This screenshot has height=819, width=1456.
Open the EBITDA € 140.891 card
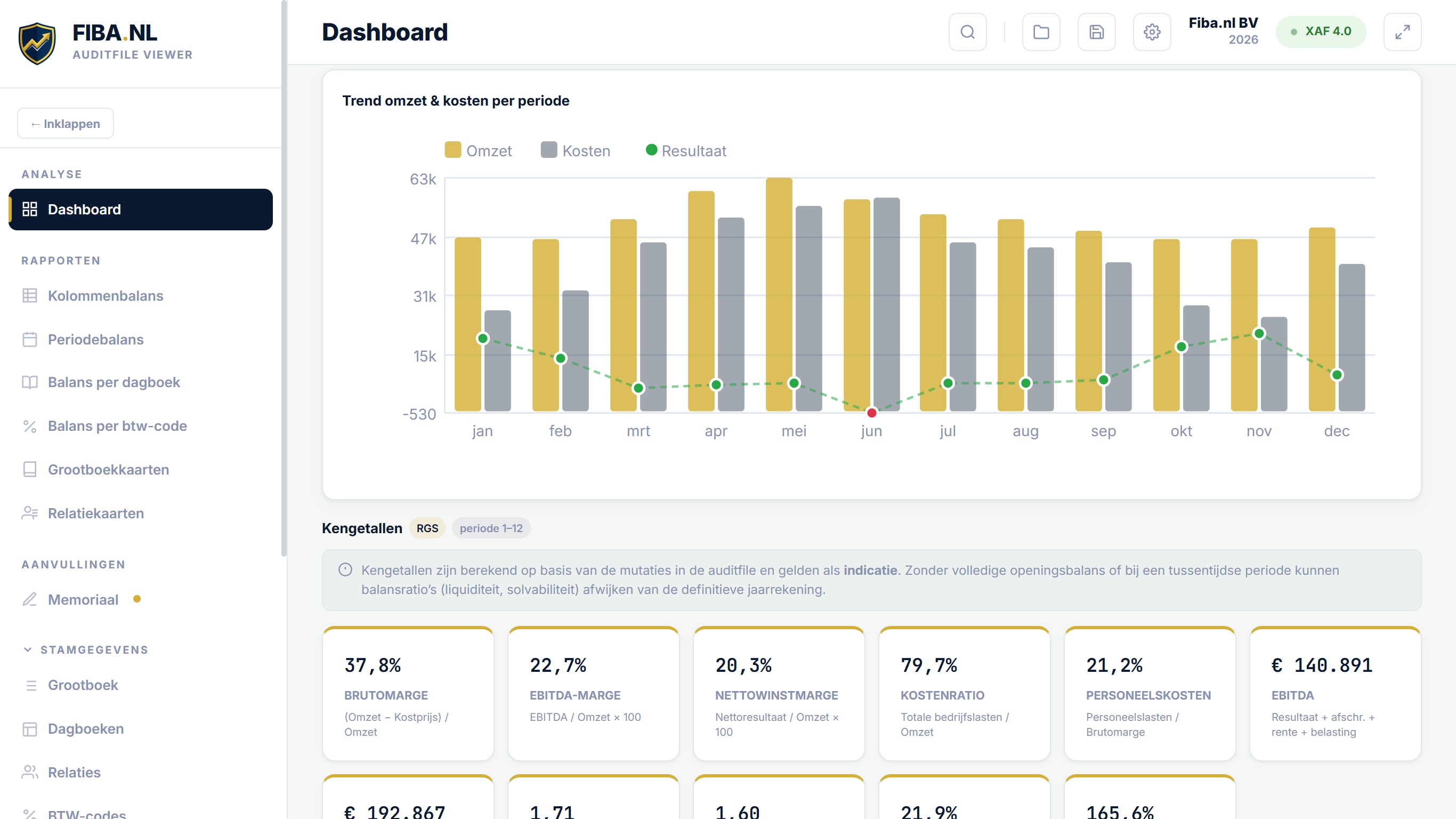pos(1335,694)
